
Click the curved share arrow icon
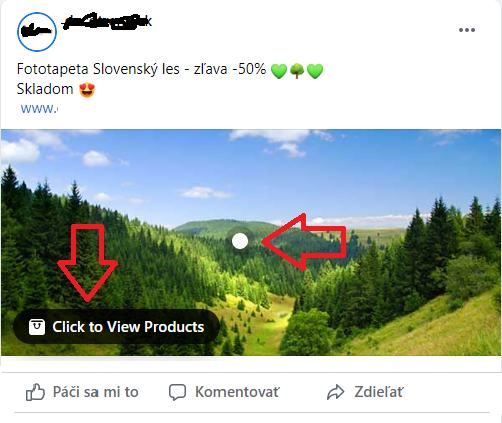coord(335,392)
